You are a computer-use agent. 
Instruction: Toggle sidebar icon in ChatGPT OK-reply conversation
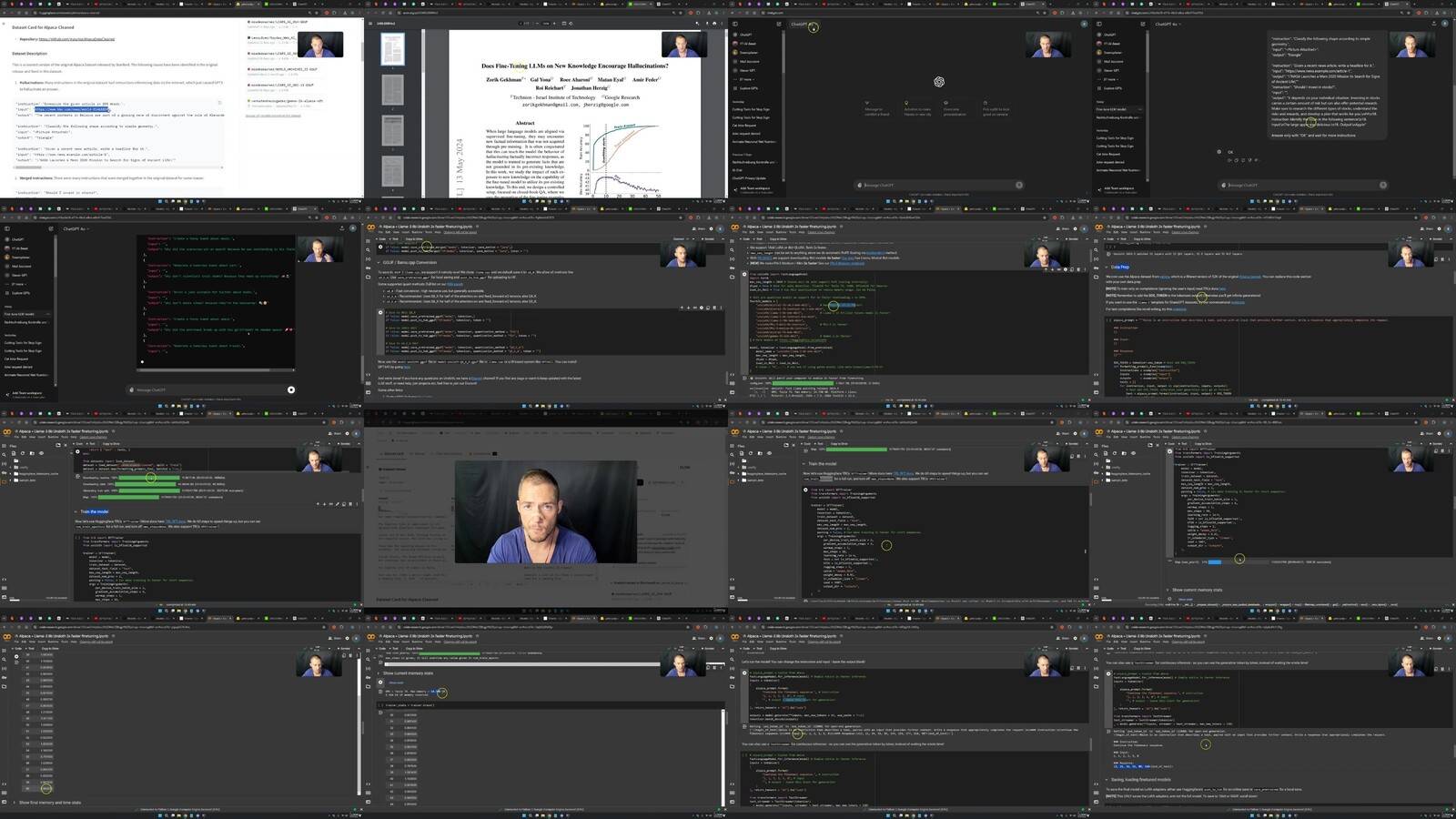click(1098, 24)
